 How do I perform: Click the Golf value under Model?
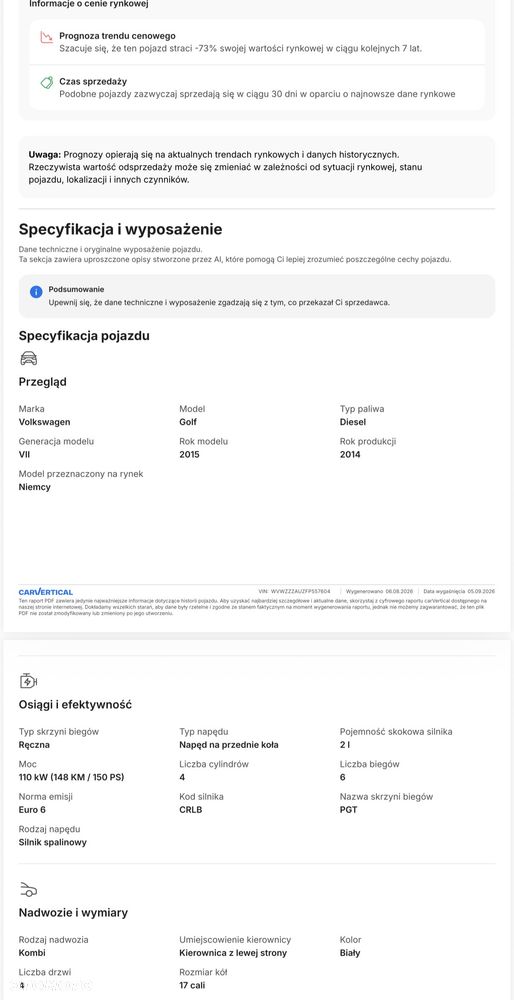click(x=188, y=422)
